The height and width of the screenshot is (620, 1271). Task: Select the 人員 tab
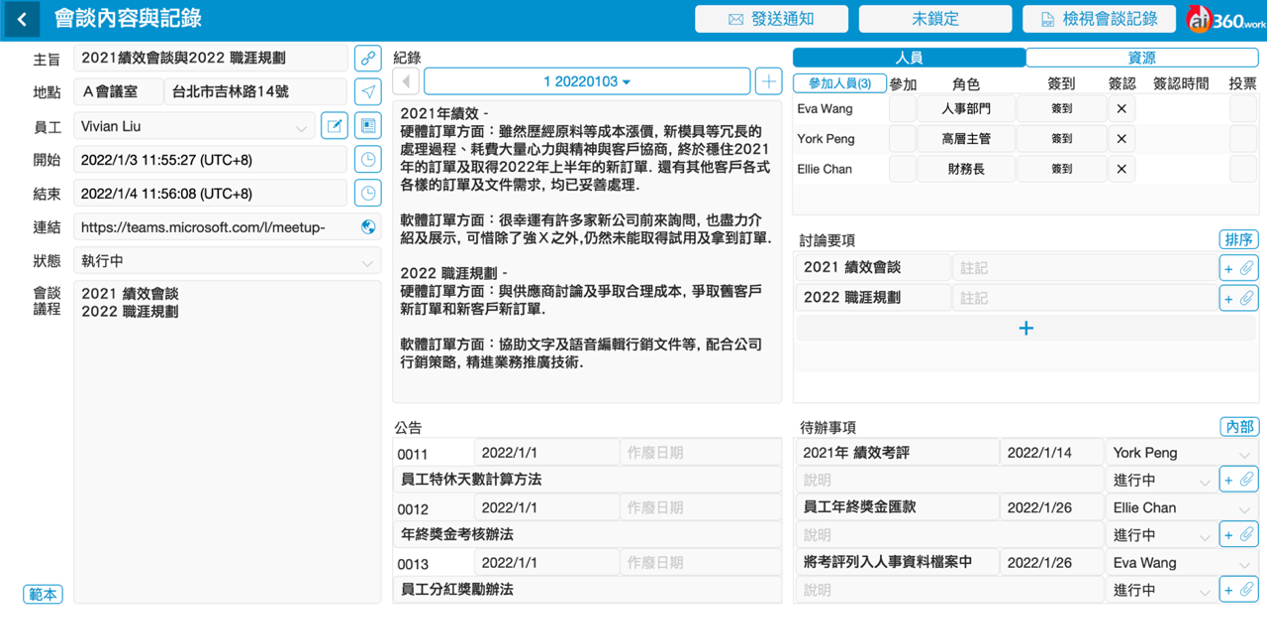908,58
